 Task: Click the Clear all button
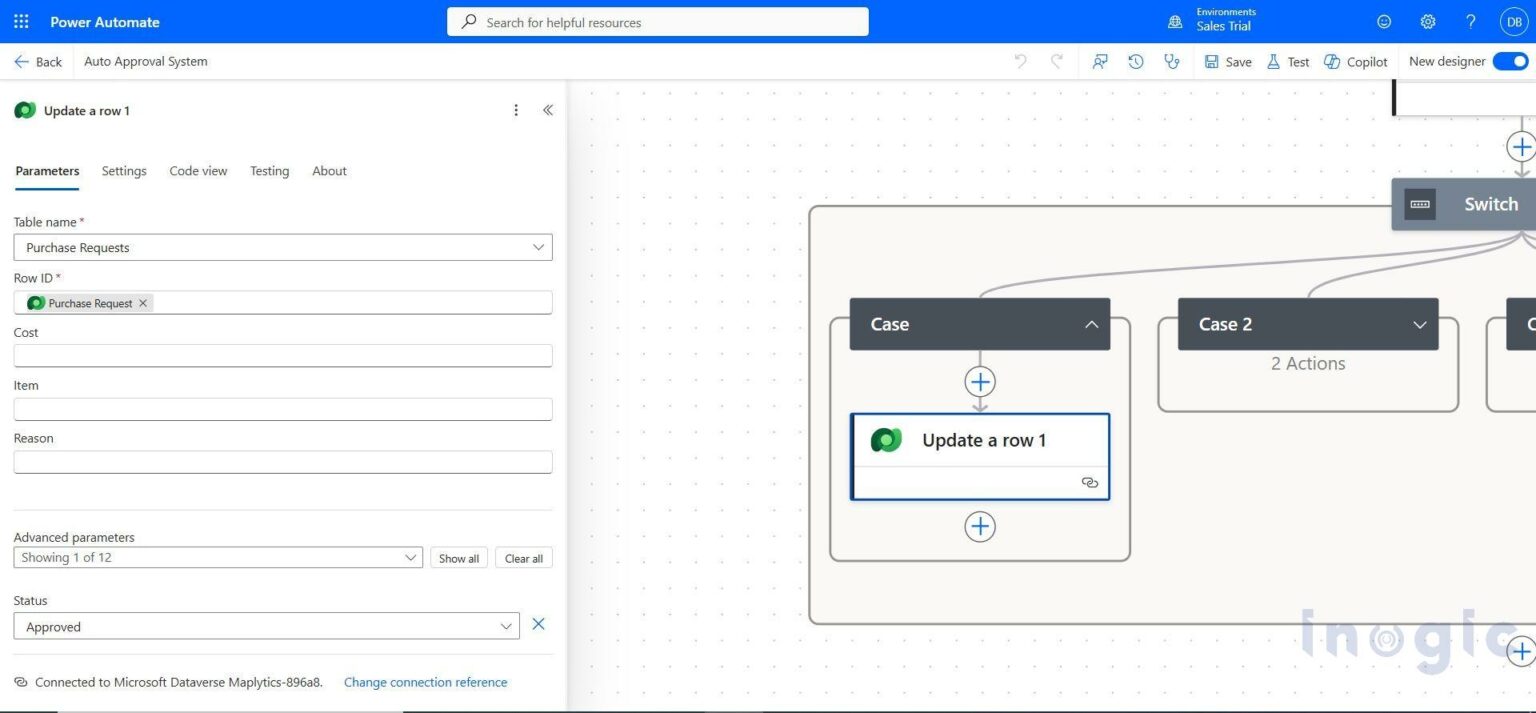tap(524, 558)
